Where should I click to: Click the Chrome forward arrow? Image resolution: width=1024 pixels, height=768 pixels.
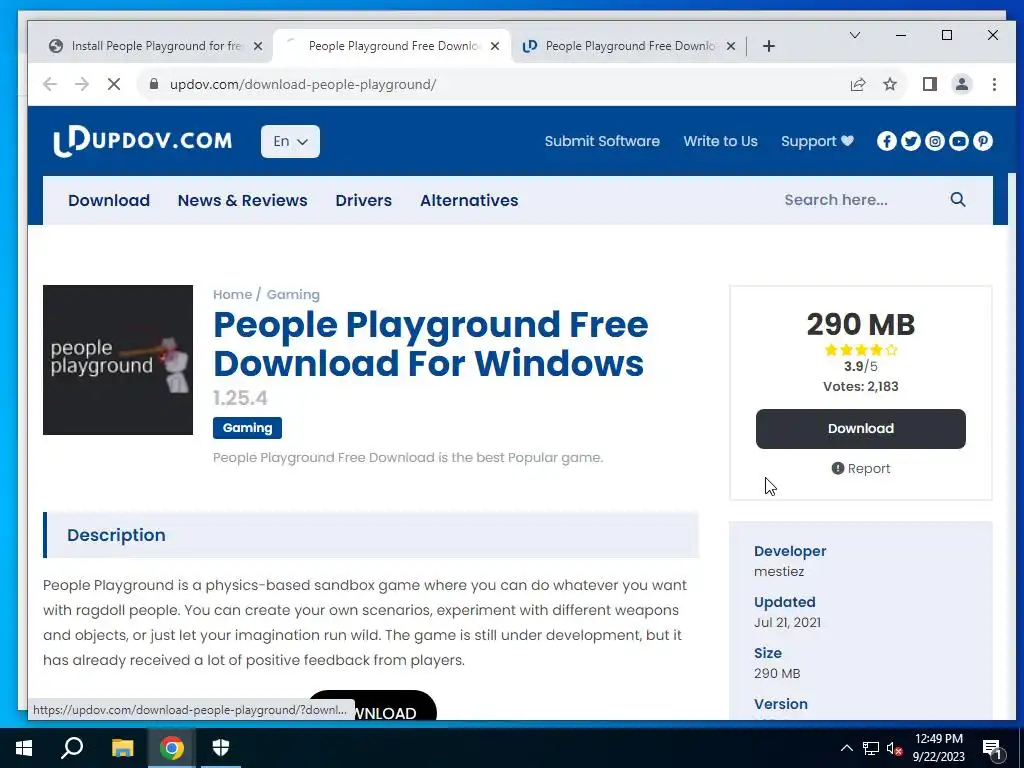coord(82,84)
